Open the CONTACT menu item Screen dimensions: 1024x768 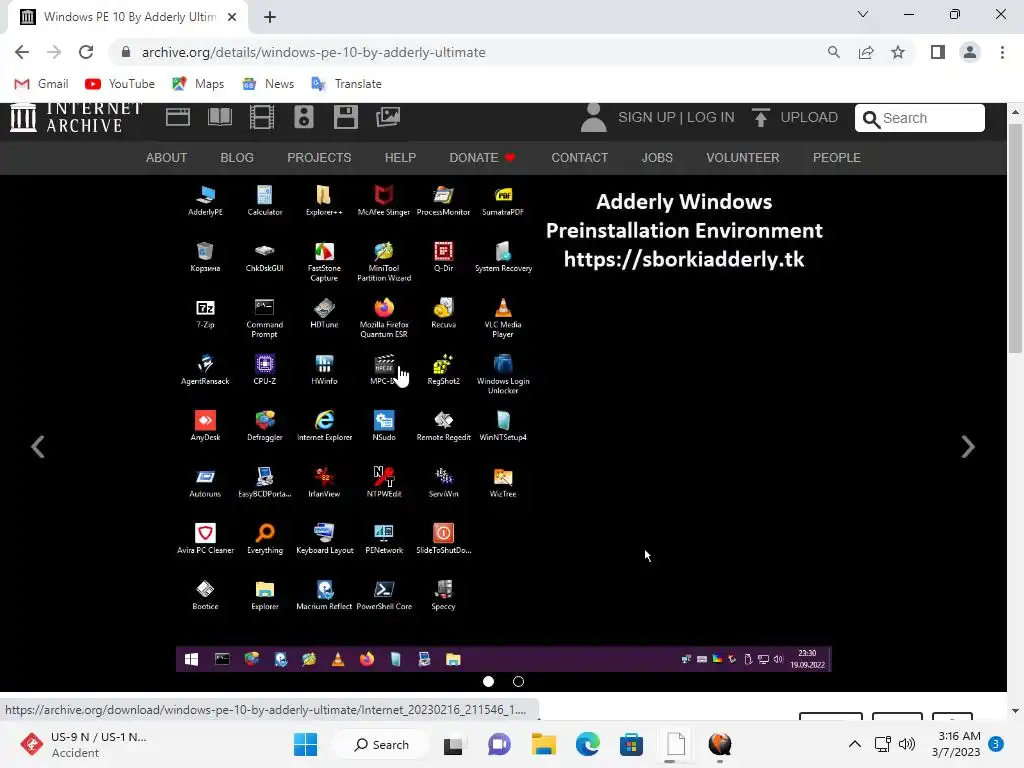579,158
